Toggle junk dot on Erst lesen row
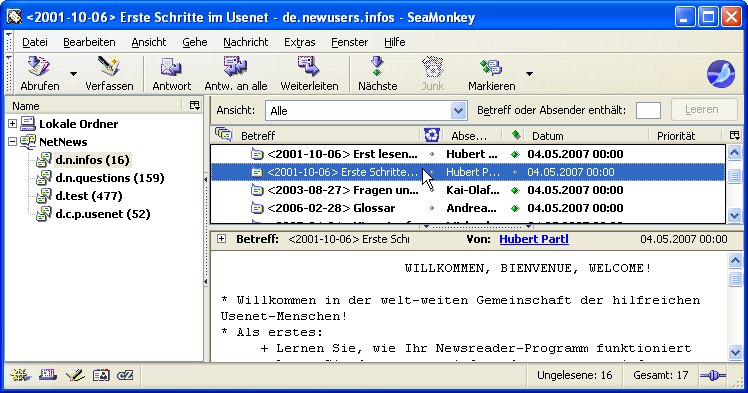 pos(432,154)
